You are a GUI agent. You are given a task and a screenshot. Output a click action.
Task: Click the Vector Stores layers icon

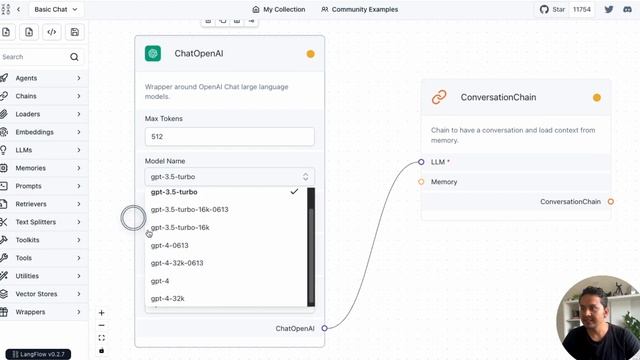pos(4,294)
